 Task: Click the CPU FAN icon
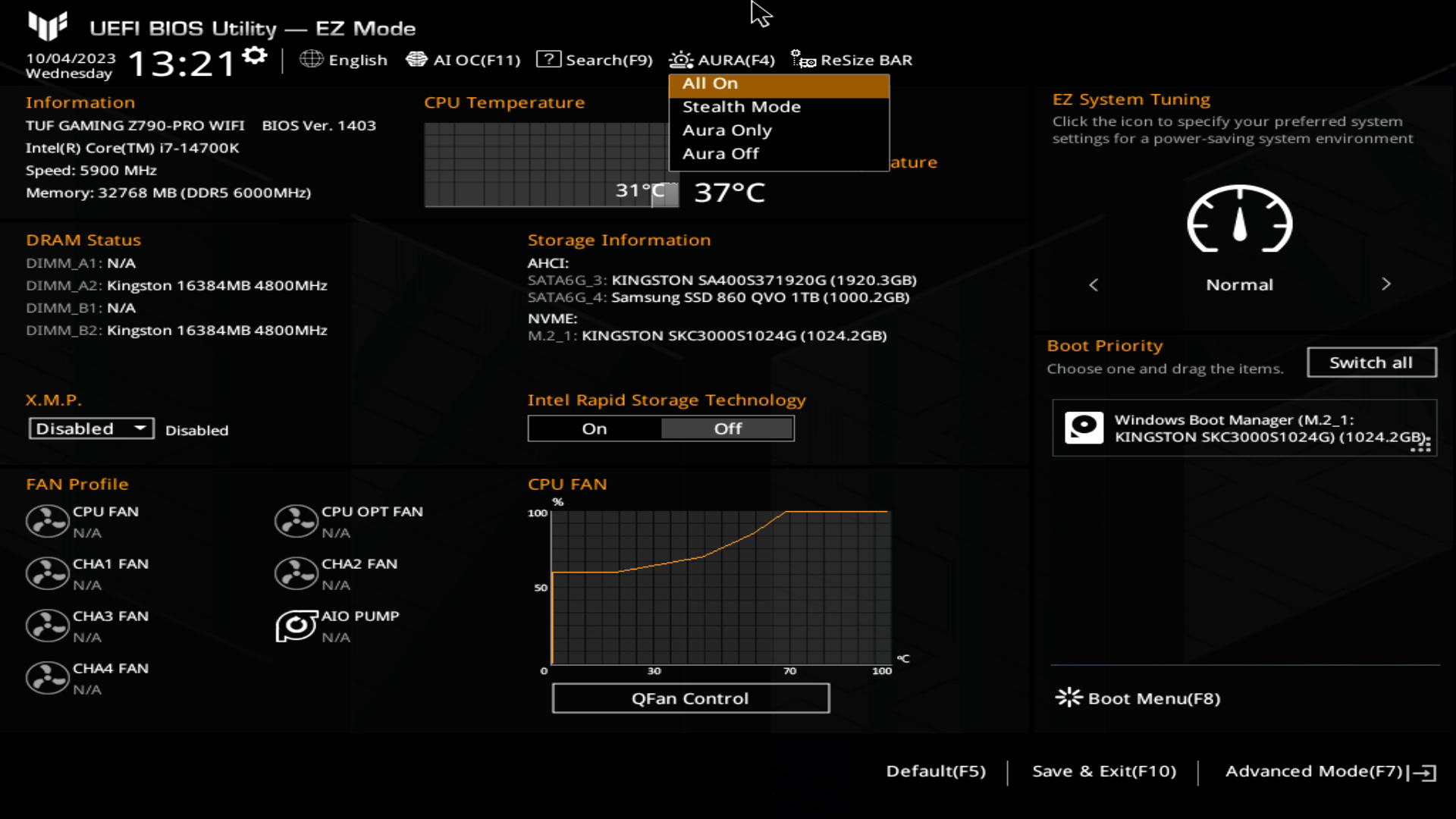[47, 522]
